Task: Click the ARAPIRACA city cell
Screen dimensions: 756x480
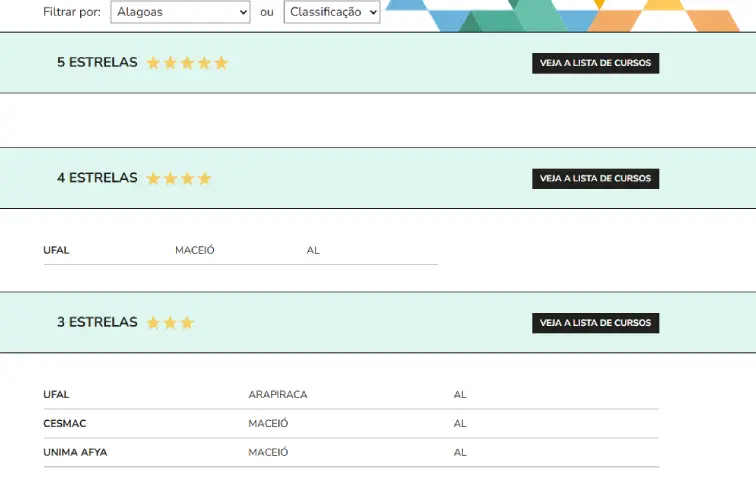Action: point(277,395)
